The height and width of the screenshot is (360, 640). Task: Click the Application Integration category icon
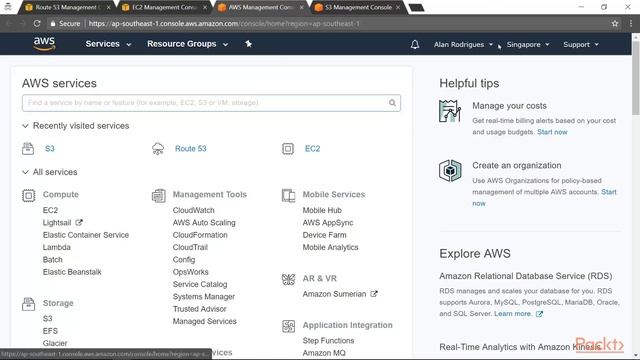(x=289, y=326)
